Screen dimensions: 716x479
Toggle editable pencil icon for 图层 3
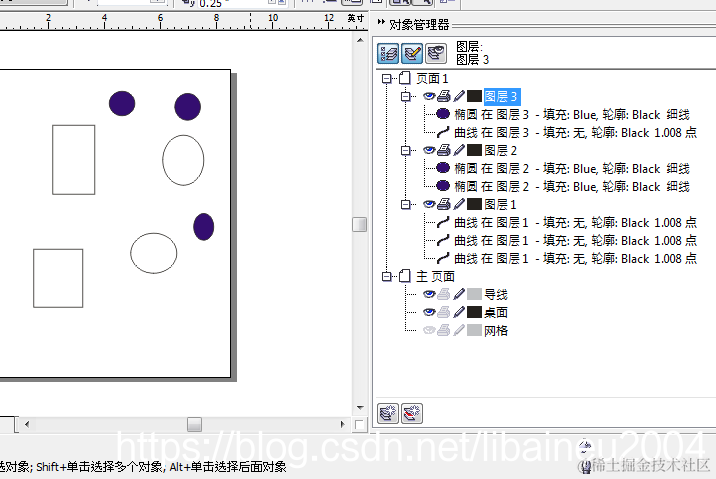click(x=459, y=96)
